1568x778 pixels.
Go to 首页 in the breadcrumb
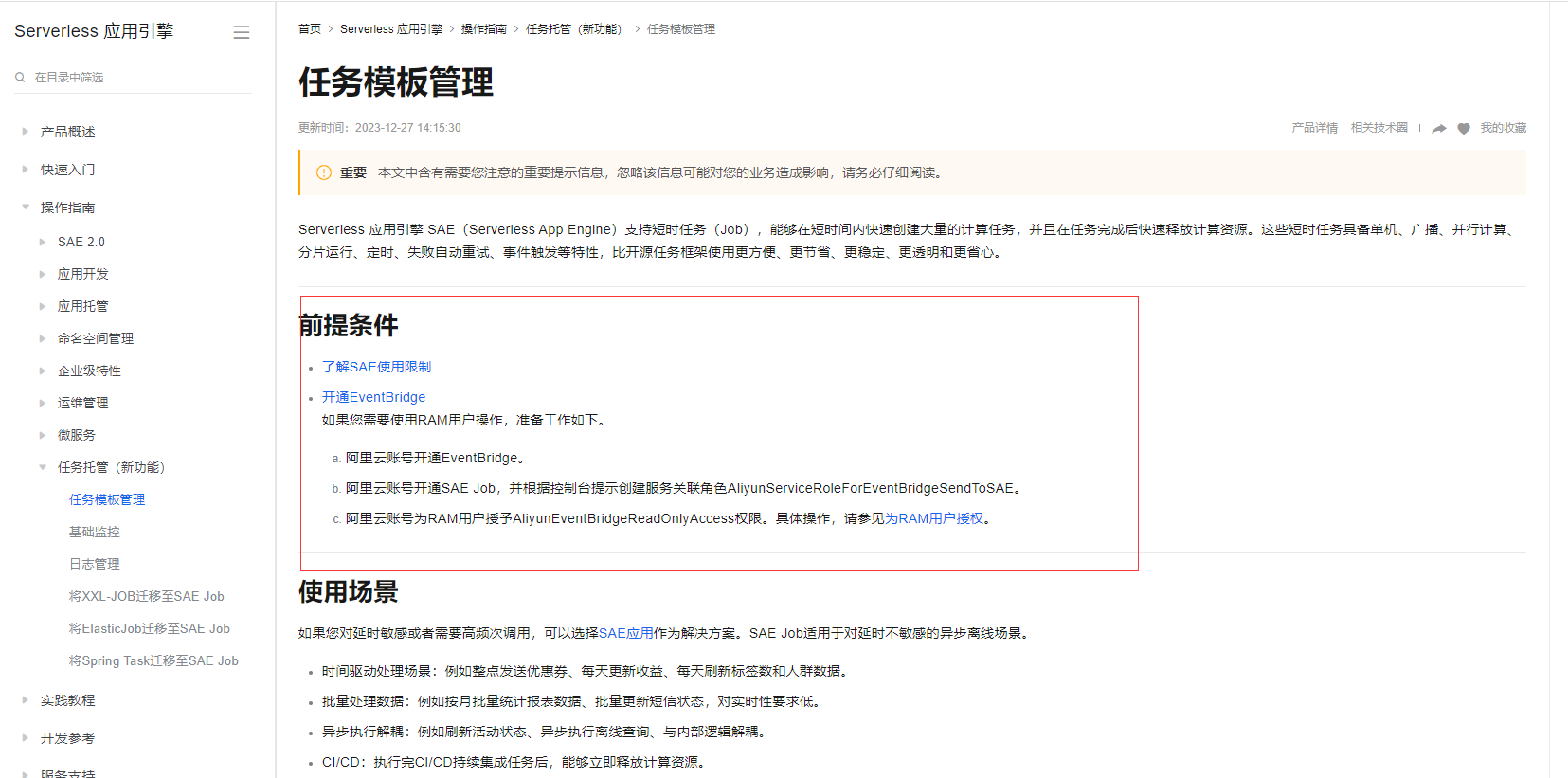point(310,29)
